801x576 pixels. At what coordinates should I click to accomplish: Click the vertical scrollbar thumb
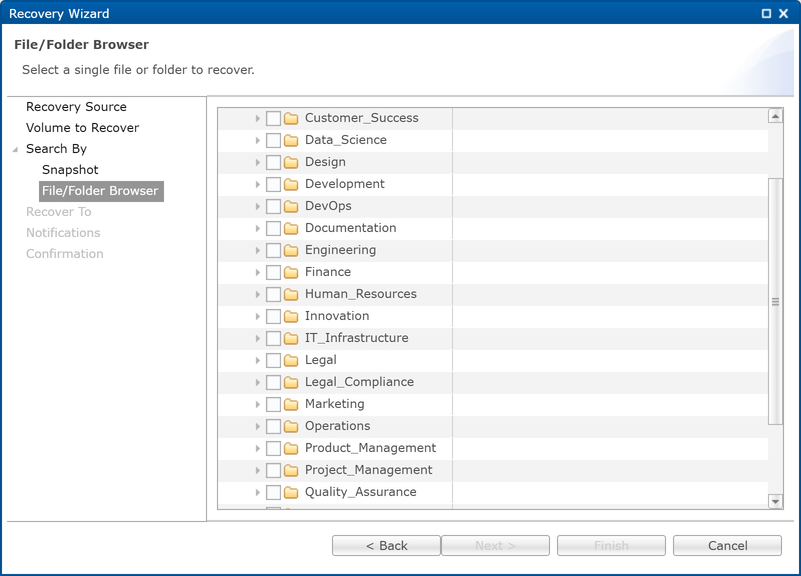coord(775,301)
